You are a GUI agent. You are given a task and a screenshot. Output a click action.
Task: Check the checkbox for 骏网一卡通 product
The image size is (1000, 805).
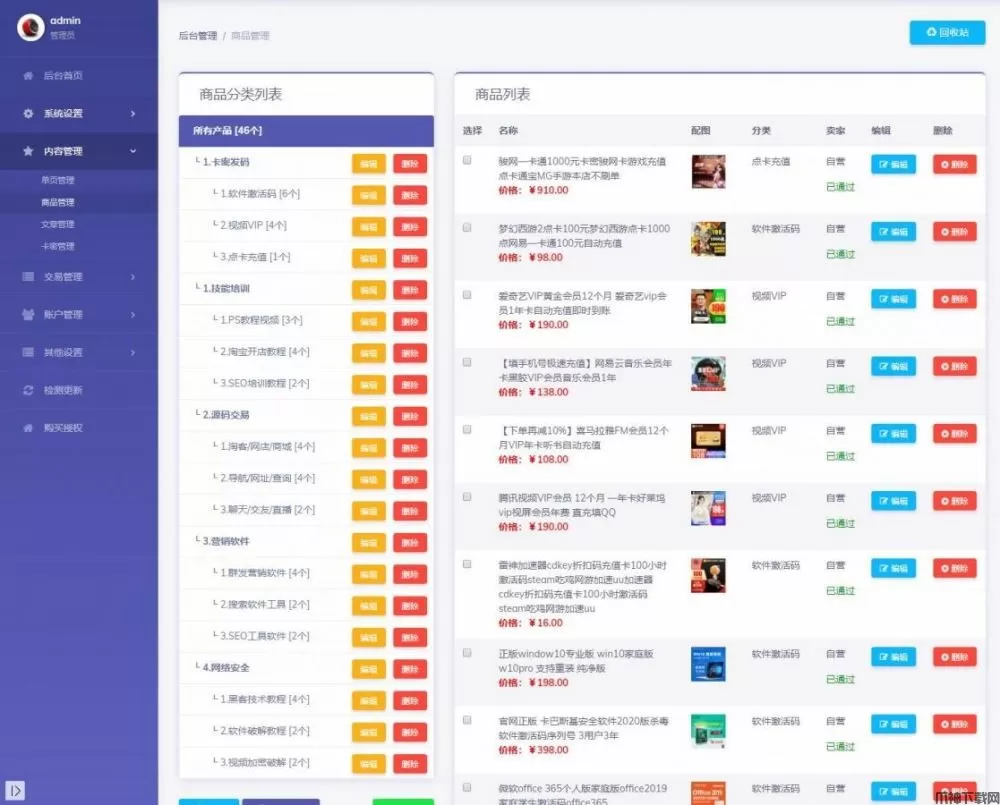[466, 160]
